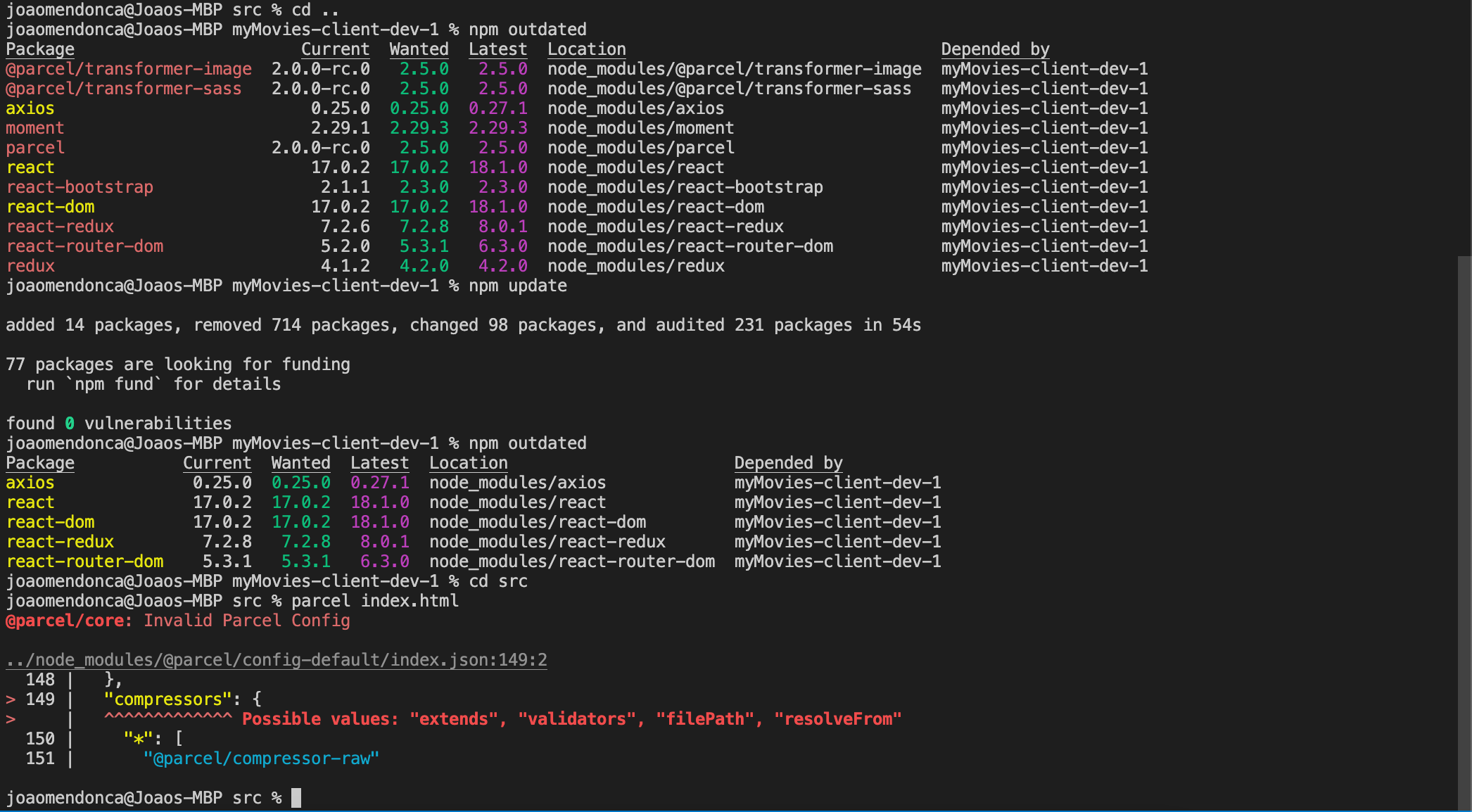Click line number 150 in the error snippet
This screenshot has height=812, width=1472.
click(40, 739)
